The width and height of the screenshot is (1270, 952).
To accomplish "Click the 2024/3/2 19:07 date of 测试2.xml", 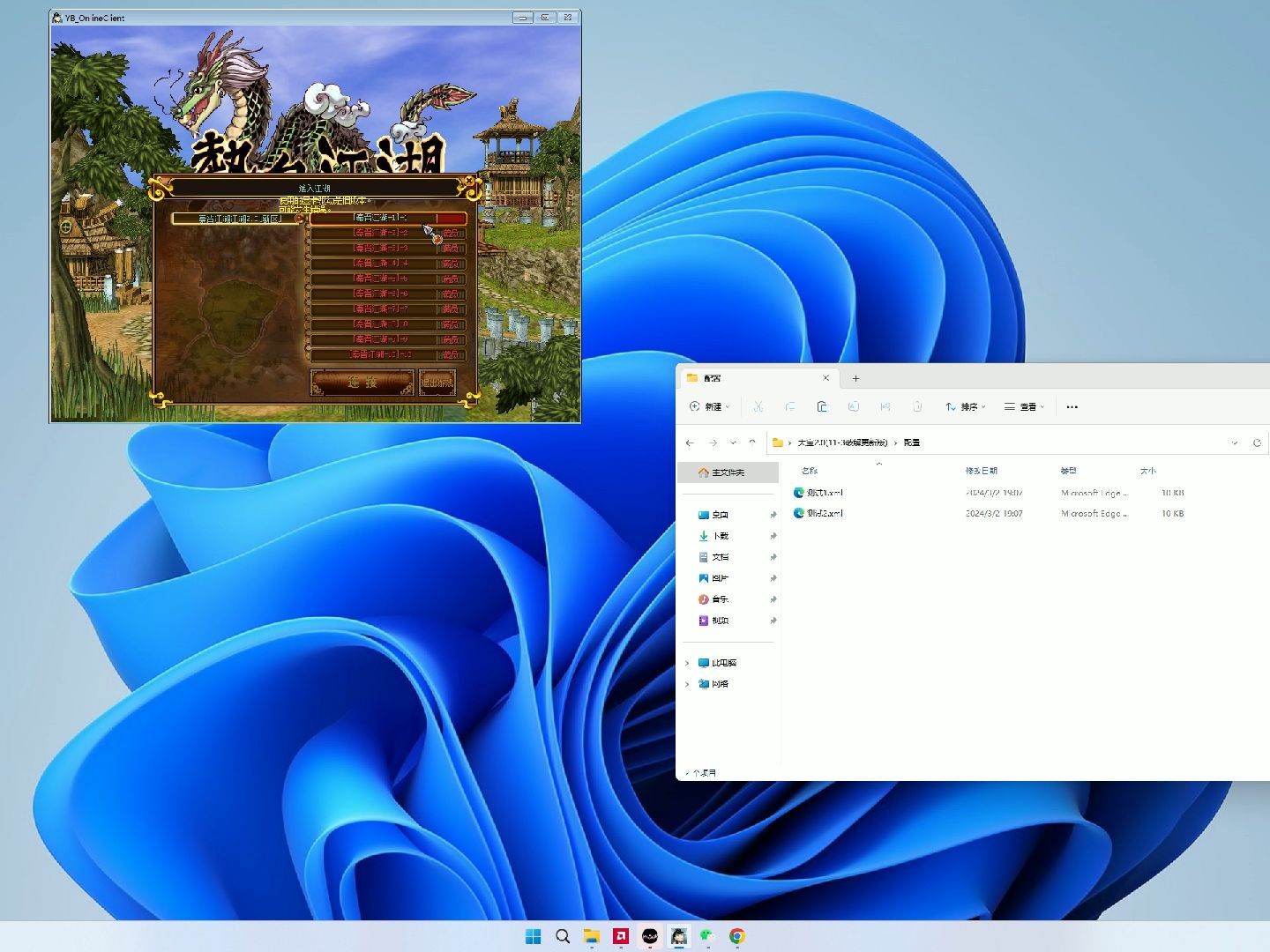I will 994,513.
